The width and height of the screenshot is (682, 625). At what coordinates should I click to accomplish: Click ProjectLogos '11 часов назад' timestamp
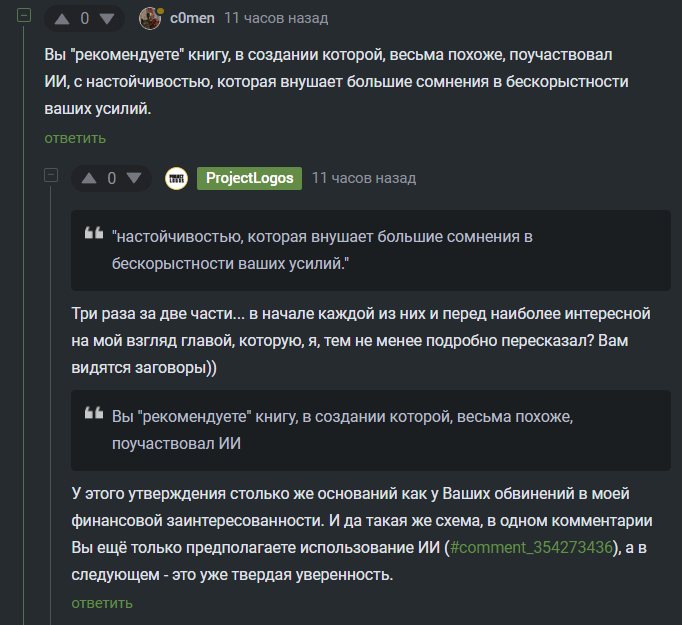tap(364, 178)
